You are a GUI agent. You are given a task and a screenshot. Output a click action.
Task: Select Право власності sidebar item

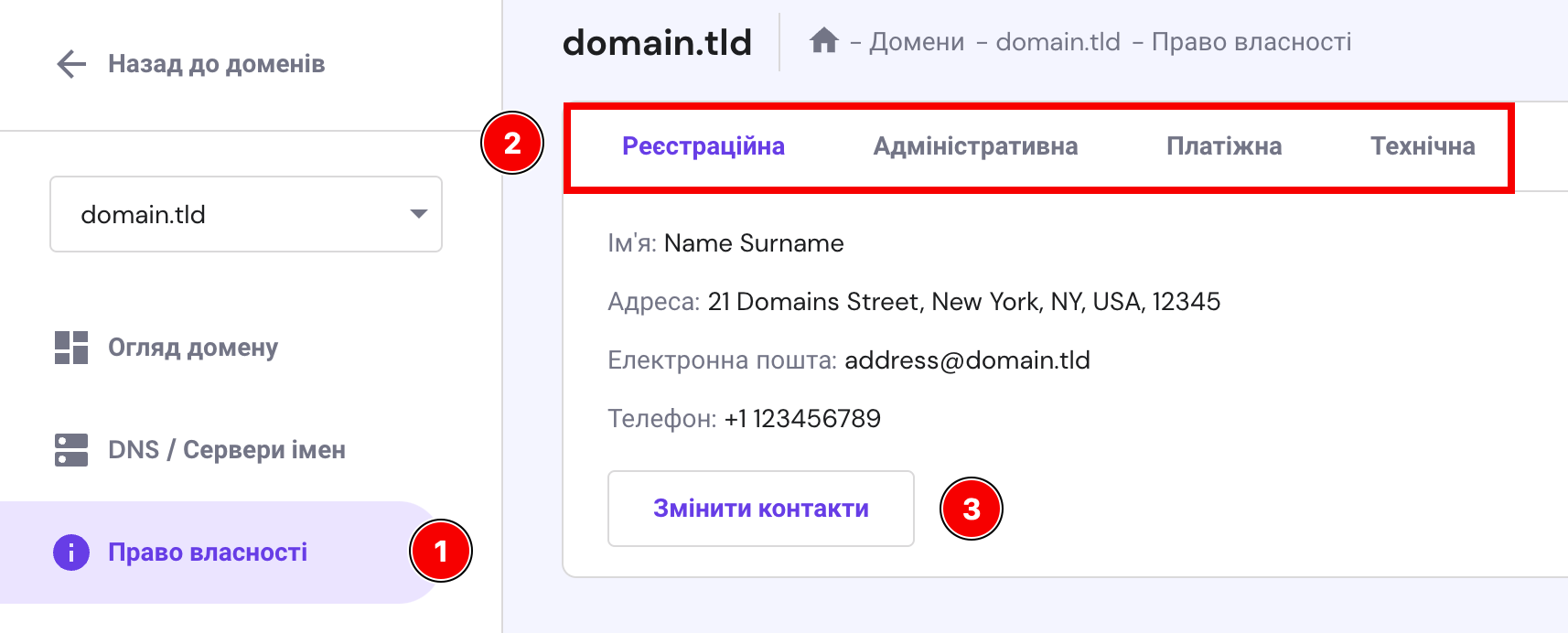[208, 553]
